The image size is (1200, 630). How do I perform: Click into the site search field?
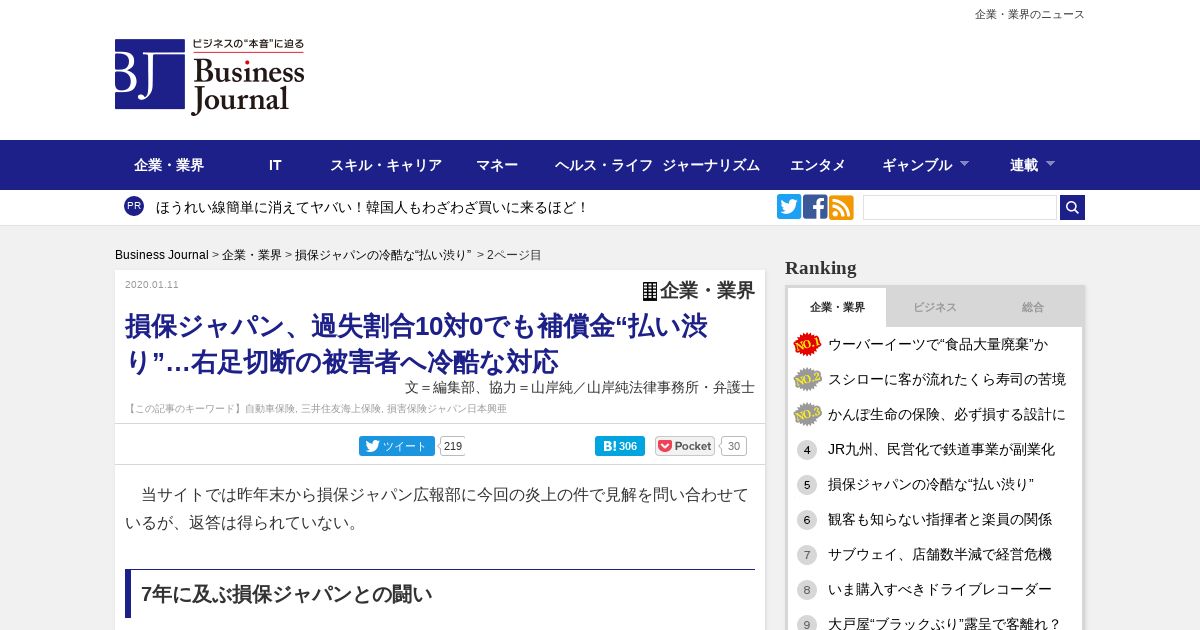click(960, 207)
